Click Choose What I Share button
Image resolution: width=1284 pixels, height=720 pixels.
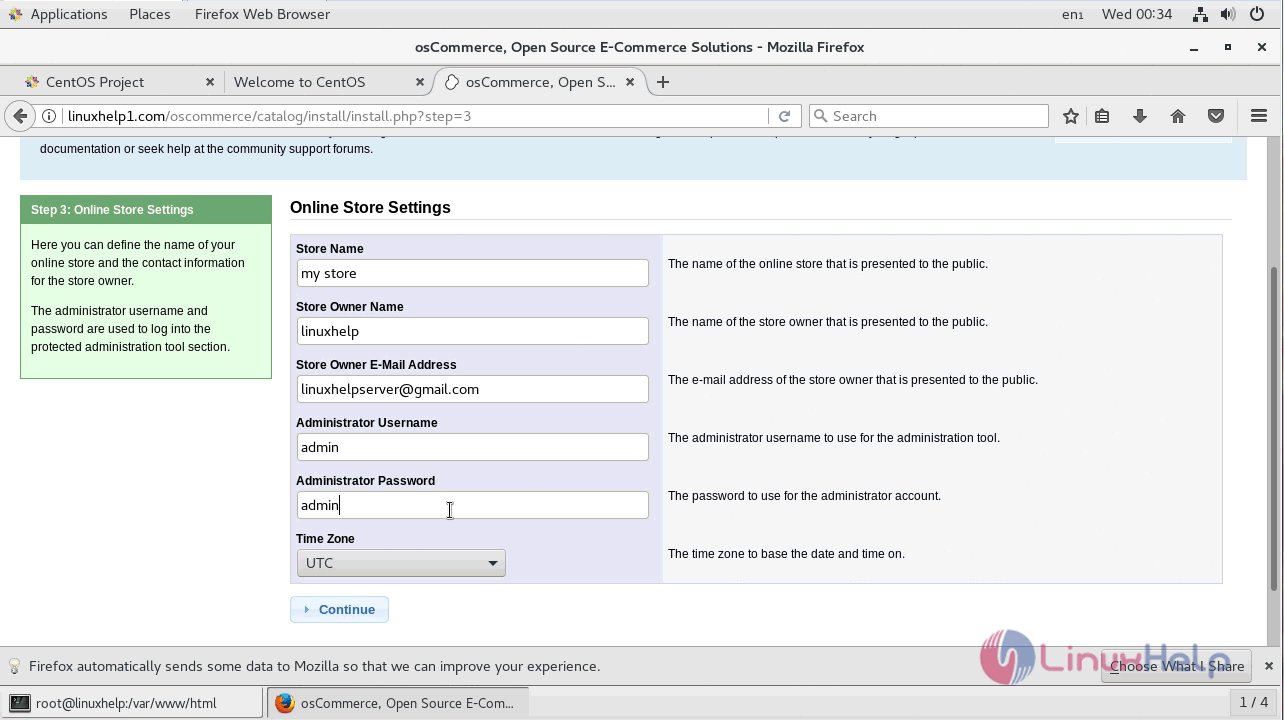1176,666
